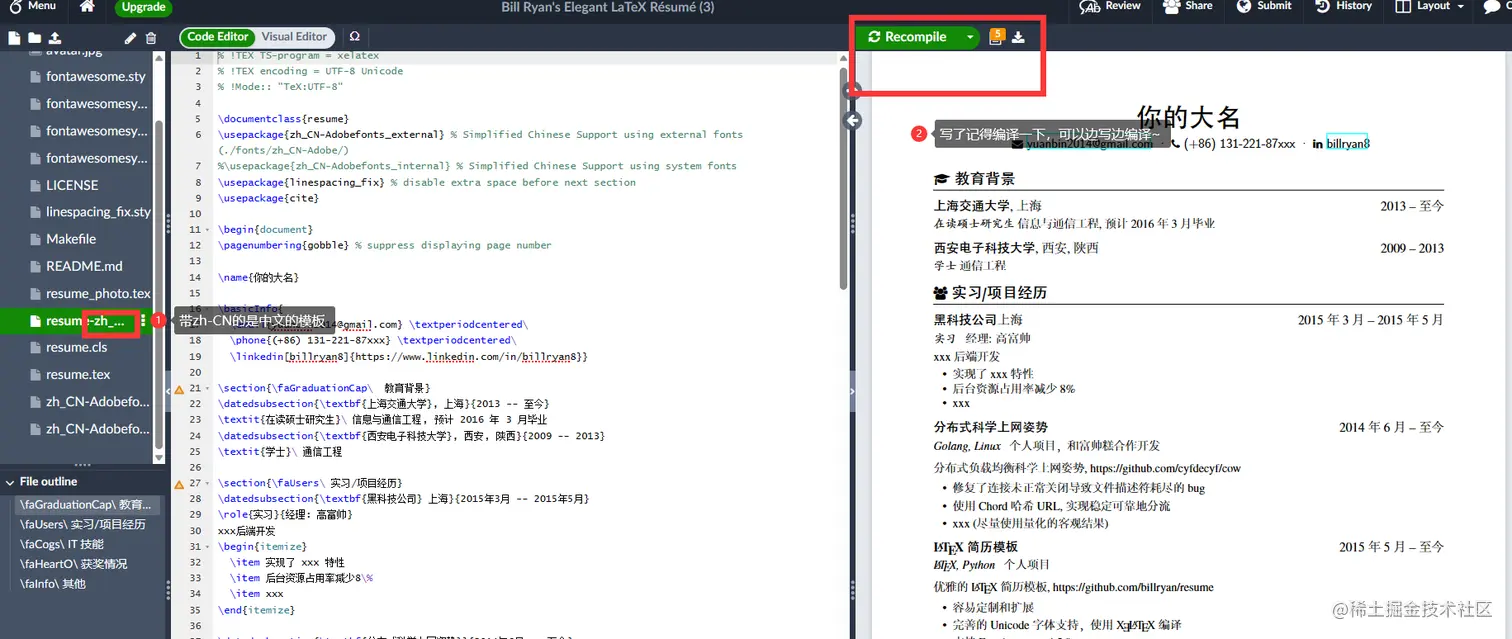Click the yuanbin2014@gmail.com link in PDF preview
The width and height of the screenshot is (1512, 639).
(x=1090, y=144)
